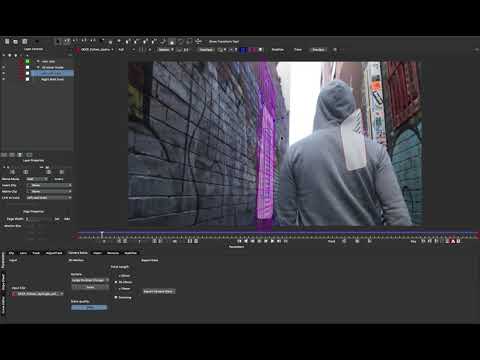Viewport: 480px width, 360px height.
Task: Click the first In/Out icon in Layer Properties
Action: [x=12, y=172]
